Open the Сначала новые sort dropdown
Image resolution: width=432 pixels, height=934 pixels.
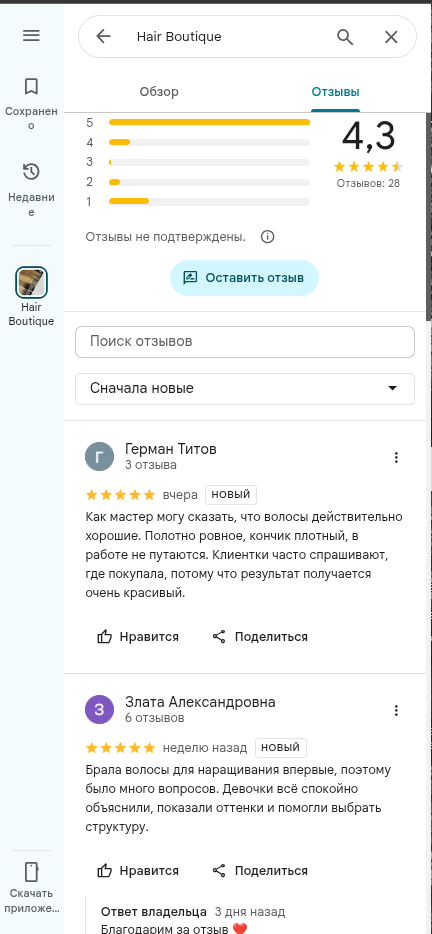(x=245, y=388)
